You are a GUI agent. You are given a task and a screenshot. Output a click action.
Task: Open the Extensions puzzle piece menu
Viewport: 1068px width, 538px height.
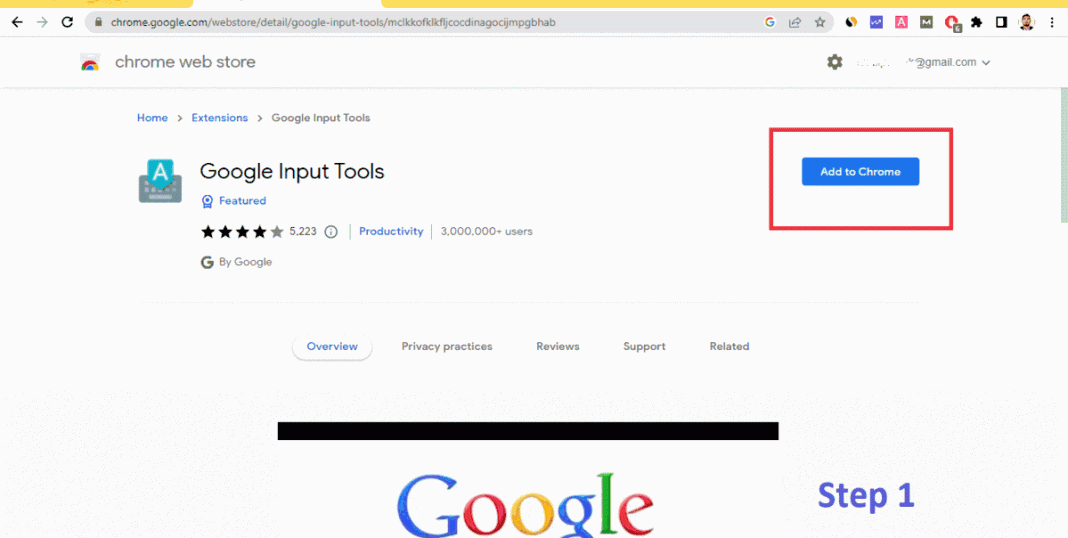(x=977, y=22)
